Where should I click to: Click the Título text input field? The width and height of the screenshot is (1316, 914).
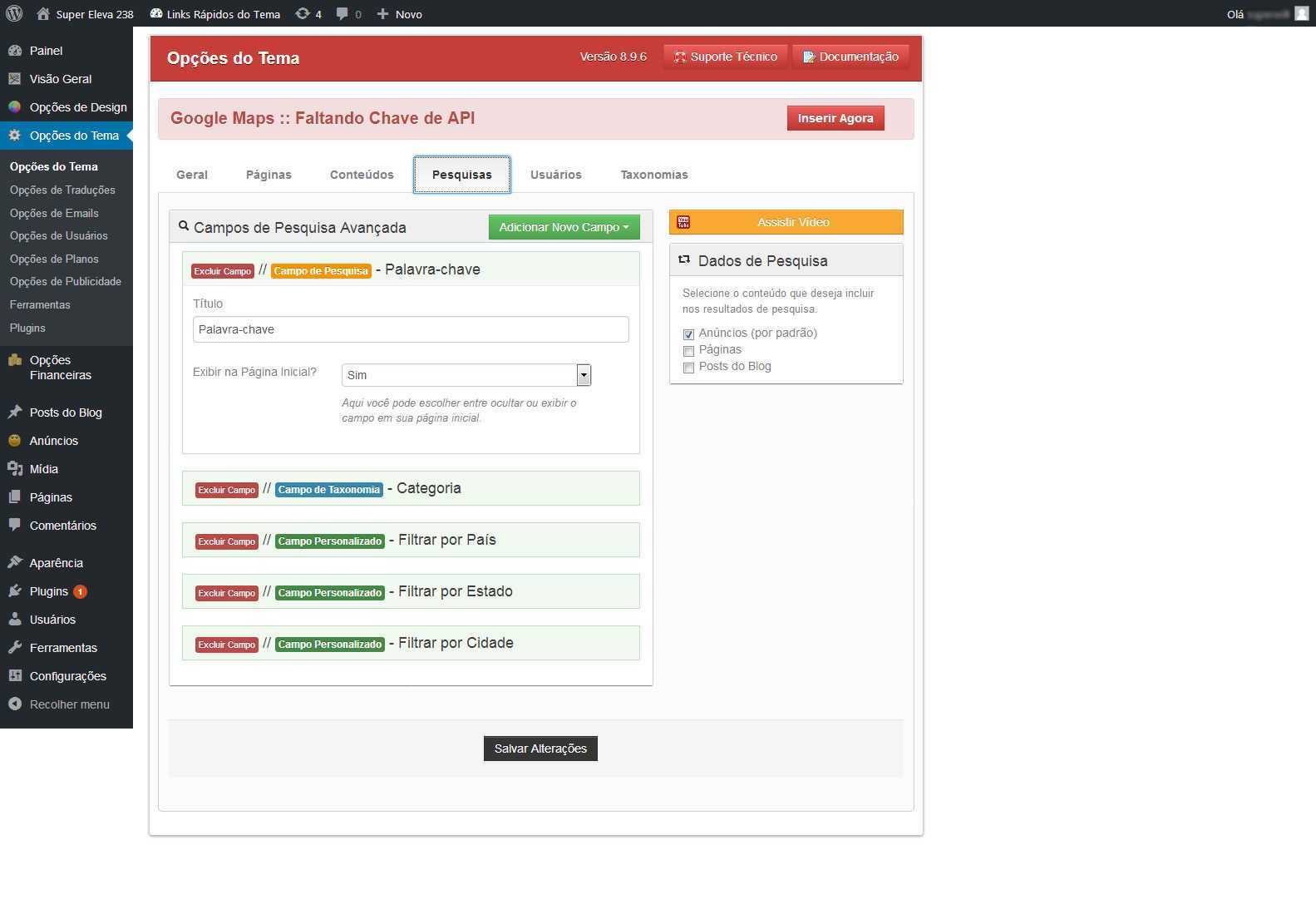tap(411, 329)
